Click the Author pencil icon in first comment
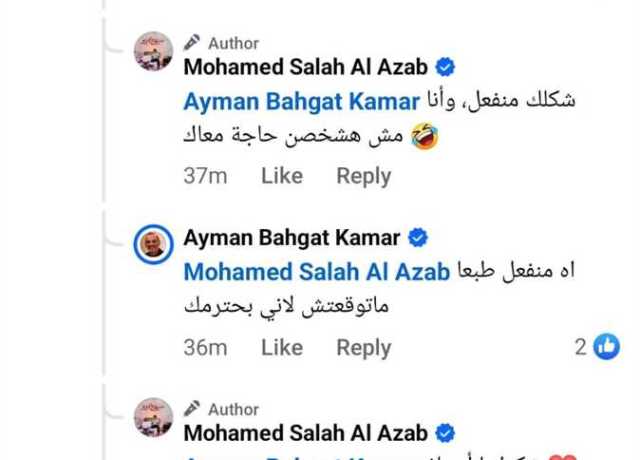This screenshot has width=640, height=460. pos(192,42)
